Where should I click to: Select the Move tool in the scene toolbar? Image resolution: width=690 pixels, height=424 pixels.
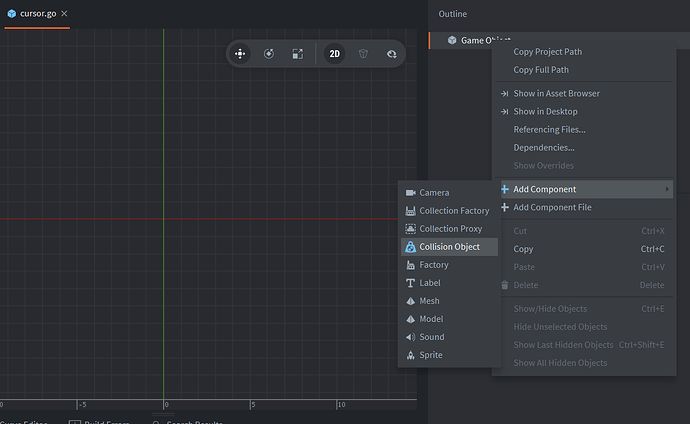pyautogui.click(x=240, y=54)
